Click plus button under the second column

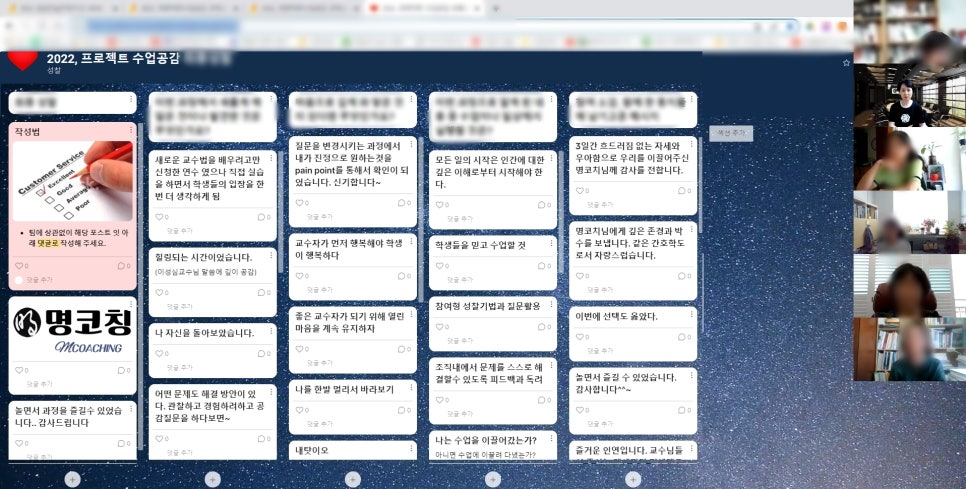212,479
